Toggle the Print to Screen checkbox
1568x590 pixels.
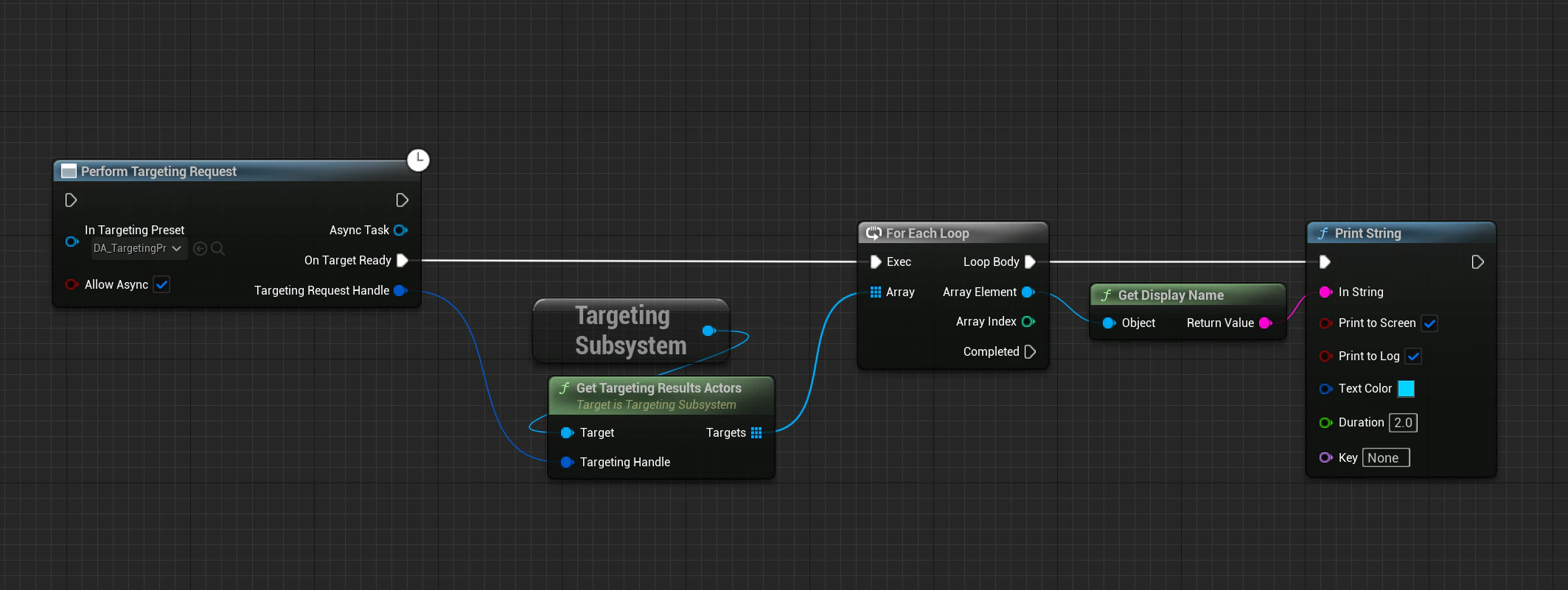pos(1429,323)
